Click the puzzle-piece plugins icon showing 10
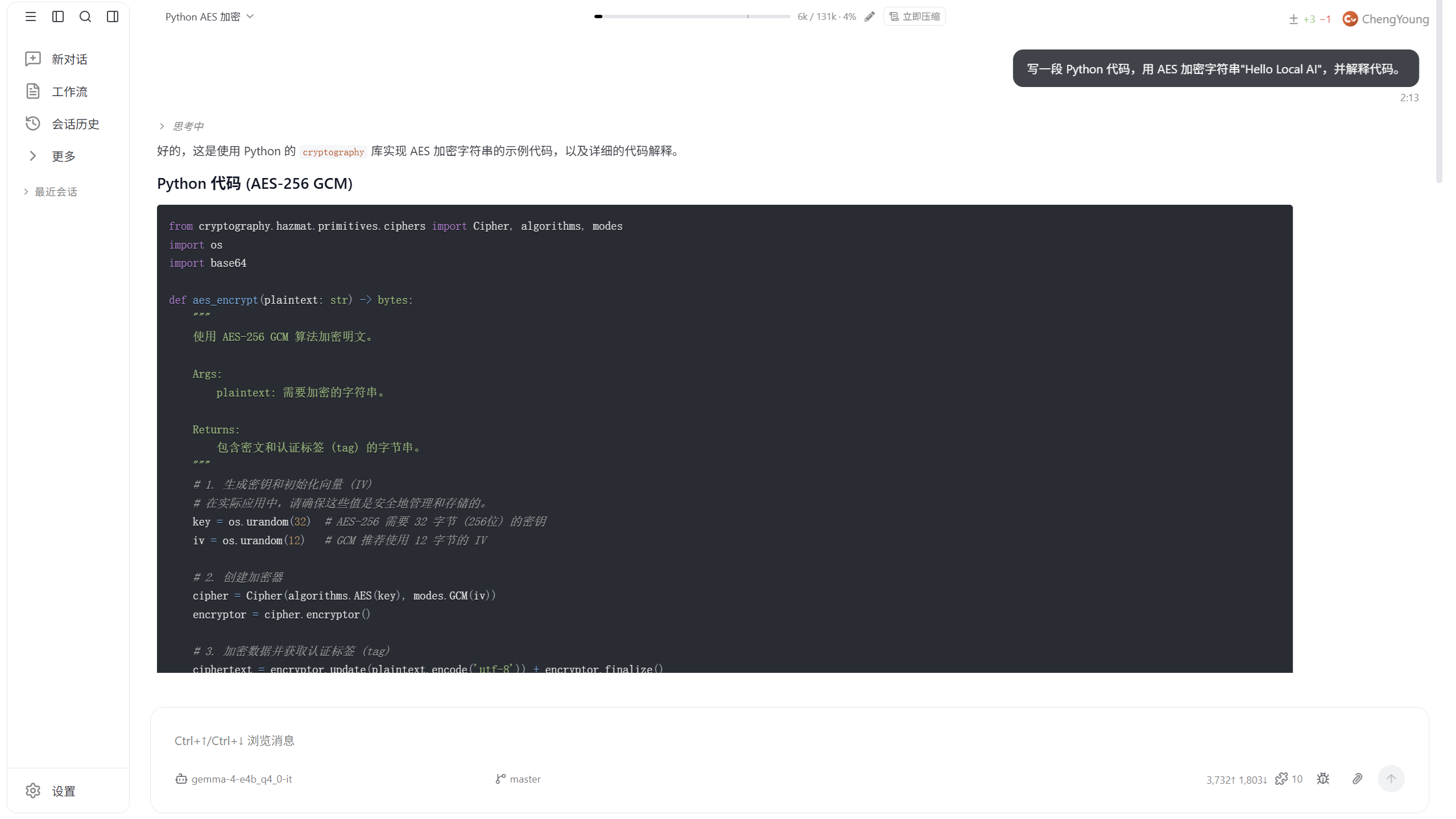This screenshot has height=819, width=1456. (1289, 779)
